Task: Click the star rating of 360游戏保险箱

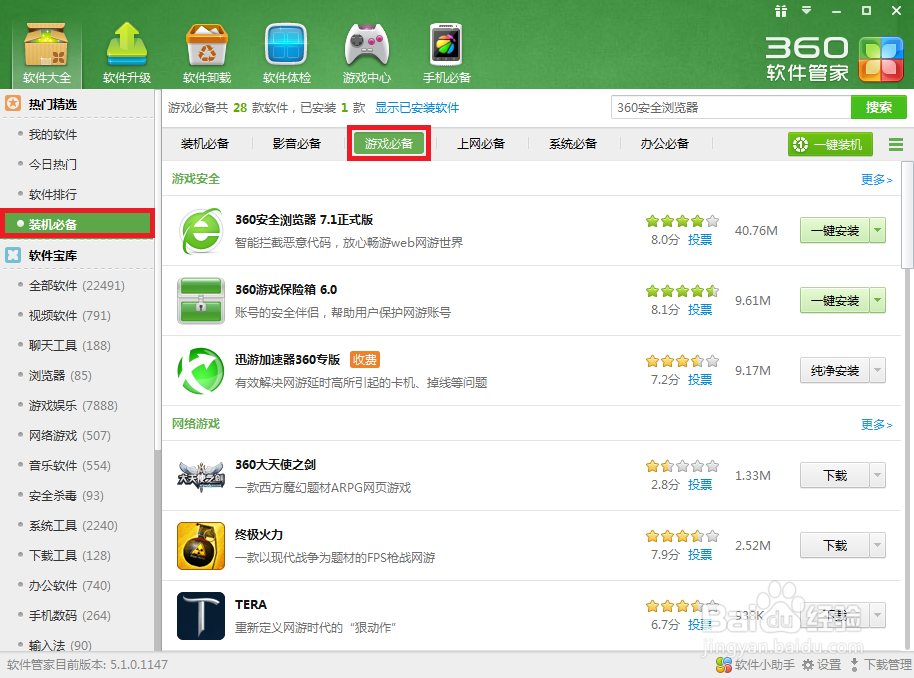Action: (x=682, y=291)
